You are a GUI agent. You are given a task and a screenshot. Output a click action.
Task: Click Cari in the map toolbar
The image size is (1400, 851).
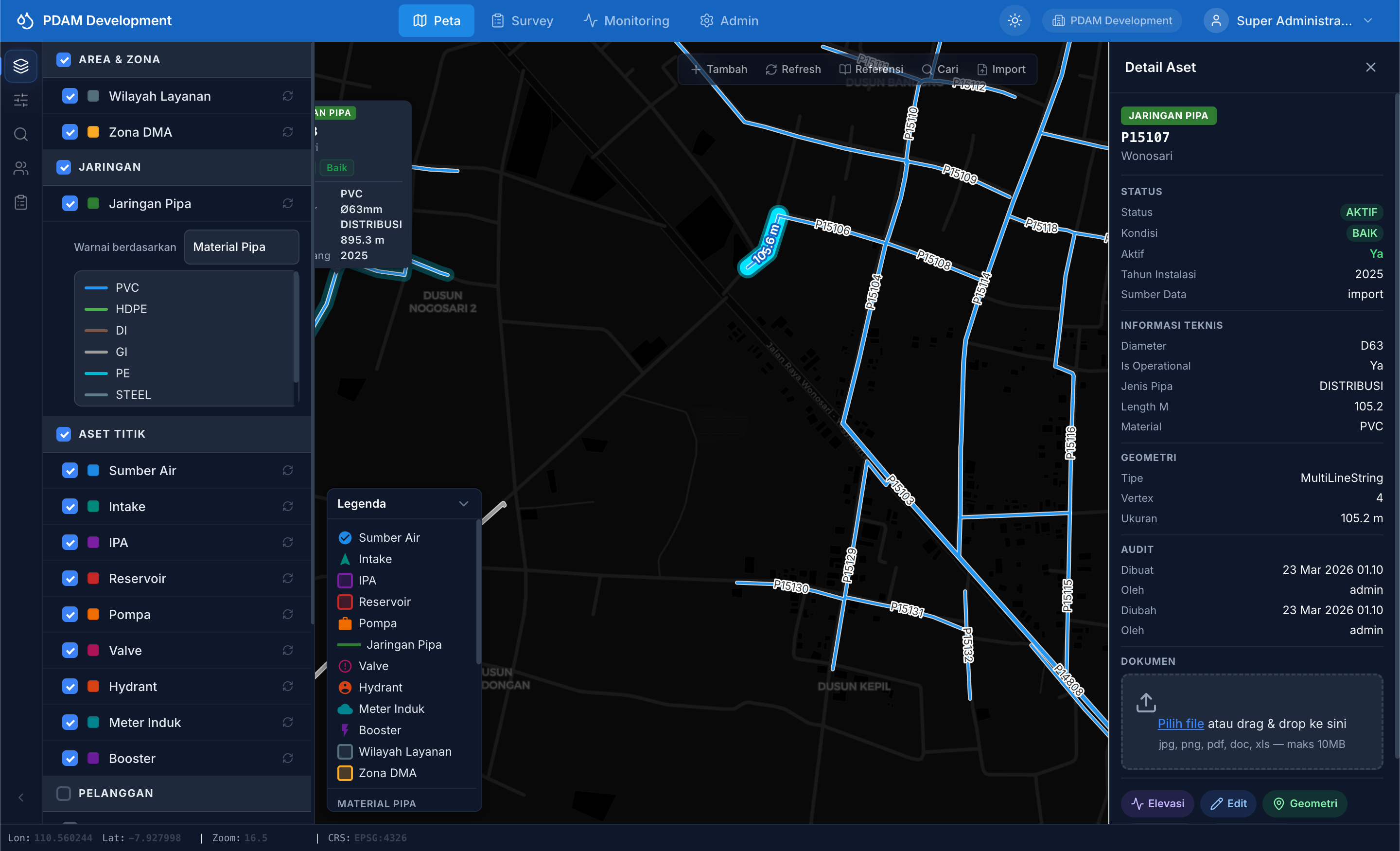coord(940,70)
